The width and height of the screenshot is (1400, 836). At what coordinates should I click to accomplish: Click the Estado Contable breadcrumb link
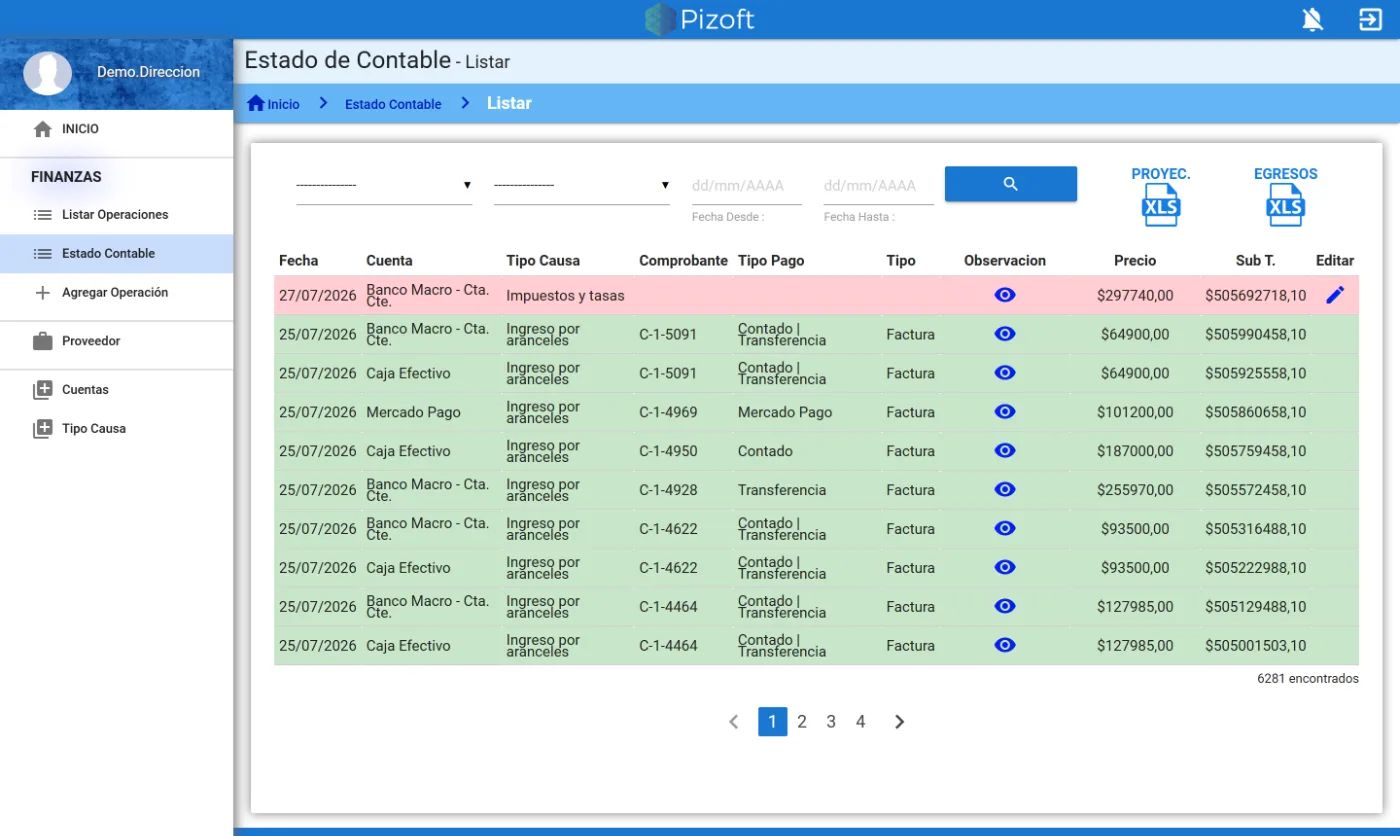point(393,104)
